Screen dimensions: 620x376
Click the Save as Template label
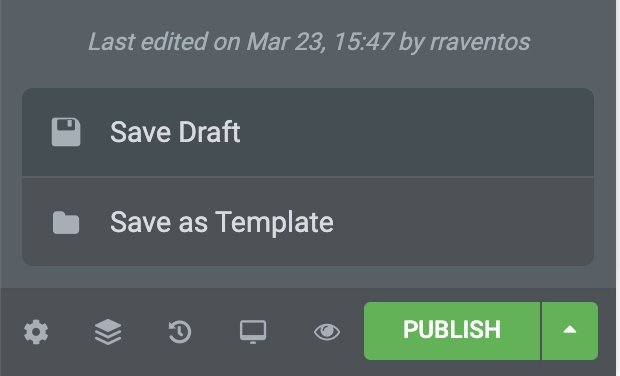point(222,223)
